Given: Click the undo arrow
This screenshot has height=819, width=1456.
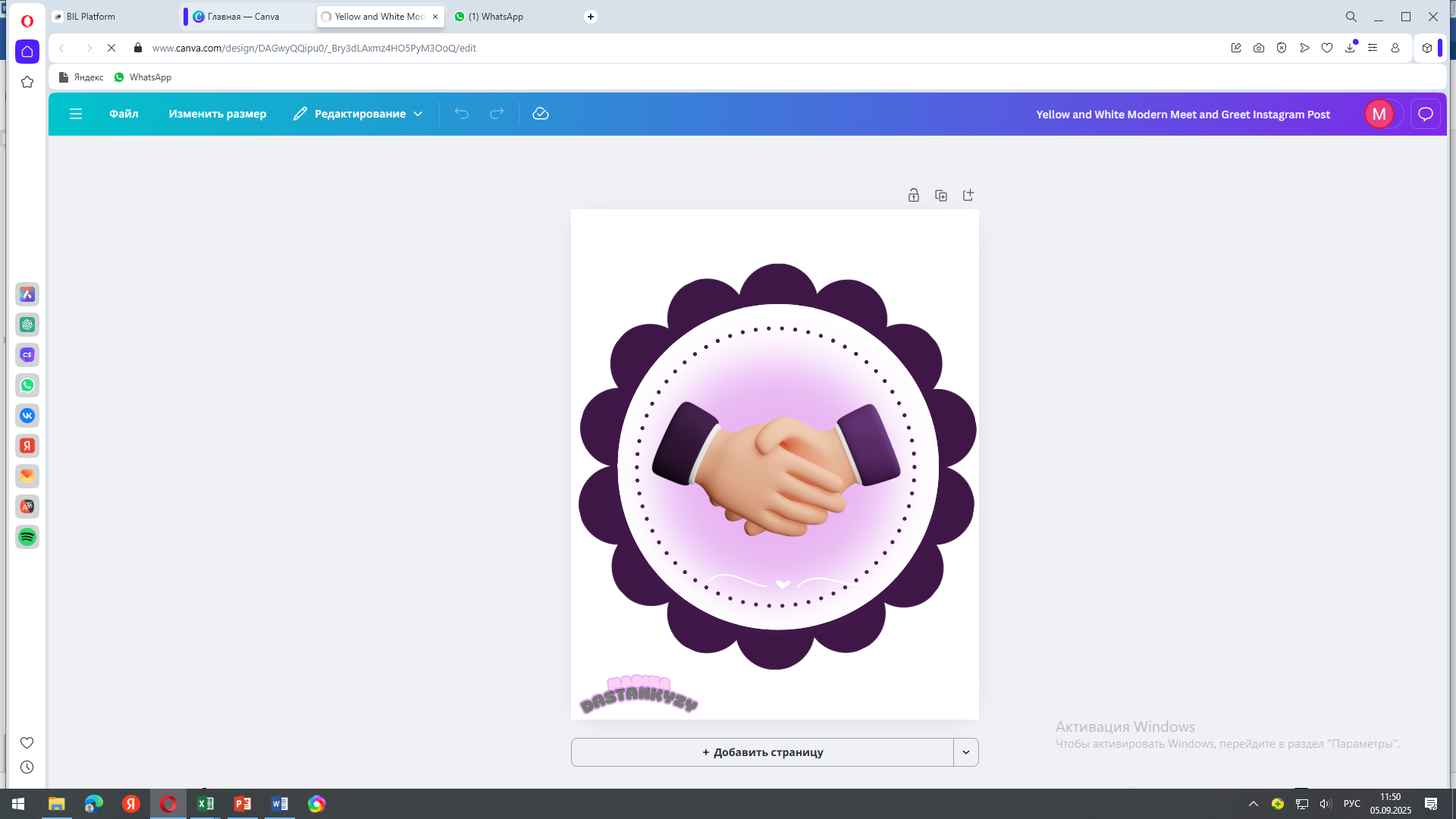Looking at the screenshot, I should 462,114.
